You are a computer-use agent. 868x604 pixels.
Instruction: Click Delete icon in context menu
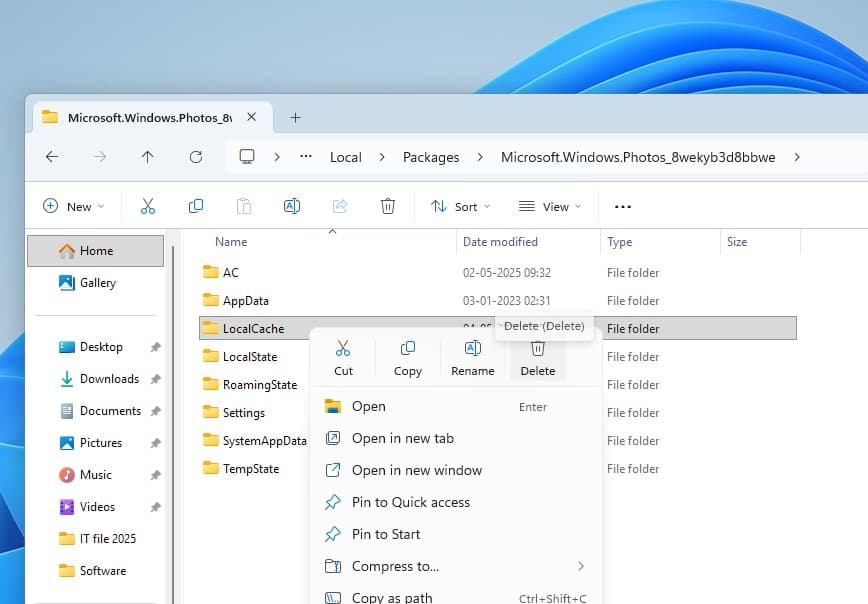537,349
